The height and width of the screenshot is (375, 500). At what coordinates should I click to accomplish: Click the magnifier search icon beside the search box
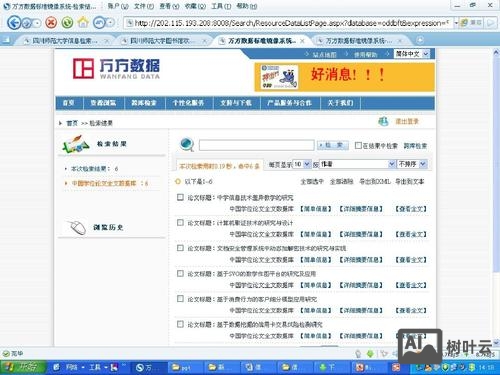point(186,144)
